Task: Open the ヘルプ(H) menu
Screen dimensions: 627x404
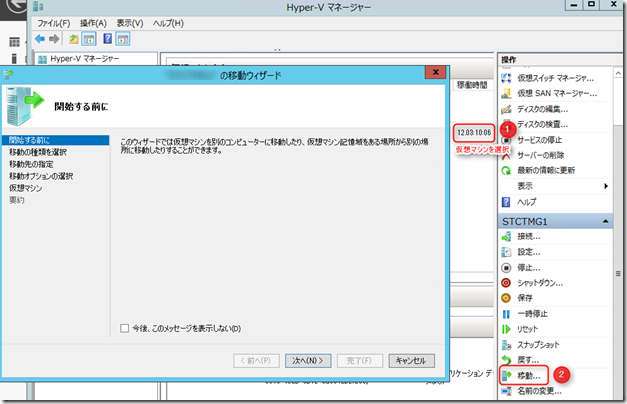Action: [168, 23]
